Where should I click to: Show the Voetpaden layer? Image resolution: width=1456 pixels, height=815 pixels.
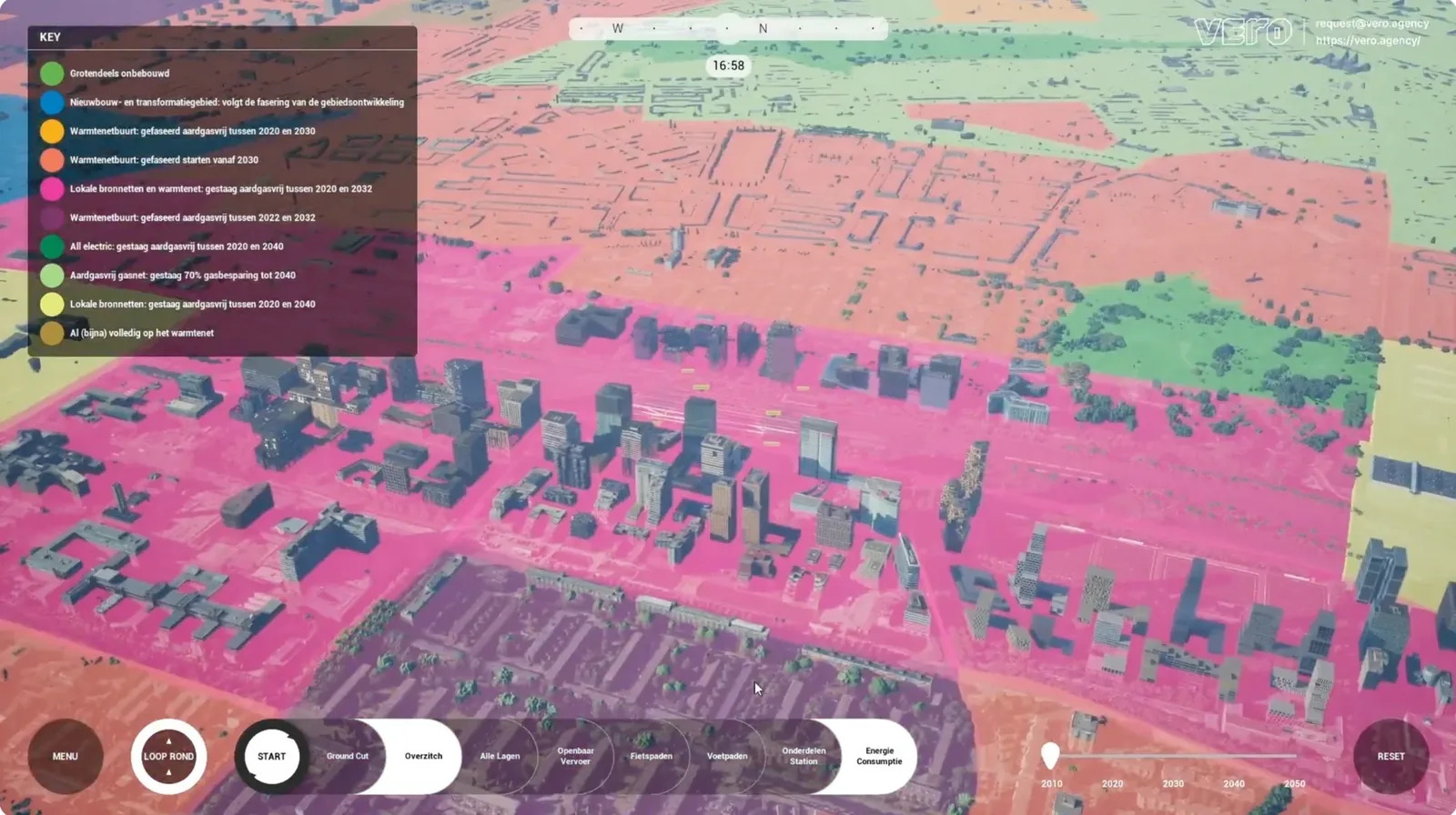pyautogui.click(x=727, y=756)
